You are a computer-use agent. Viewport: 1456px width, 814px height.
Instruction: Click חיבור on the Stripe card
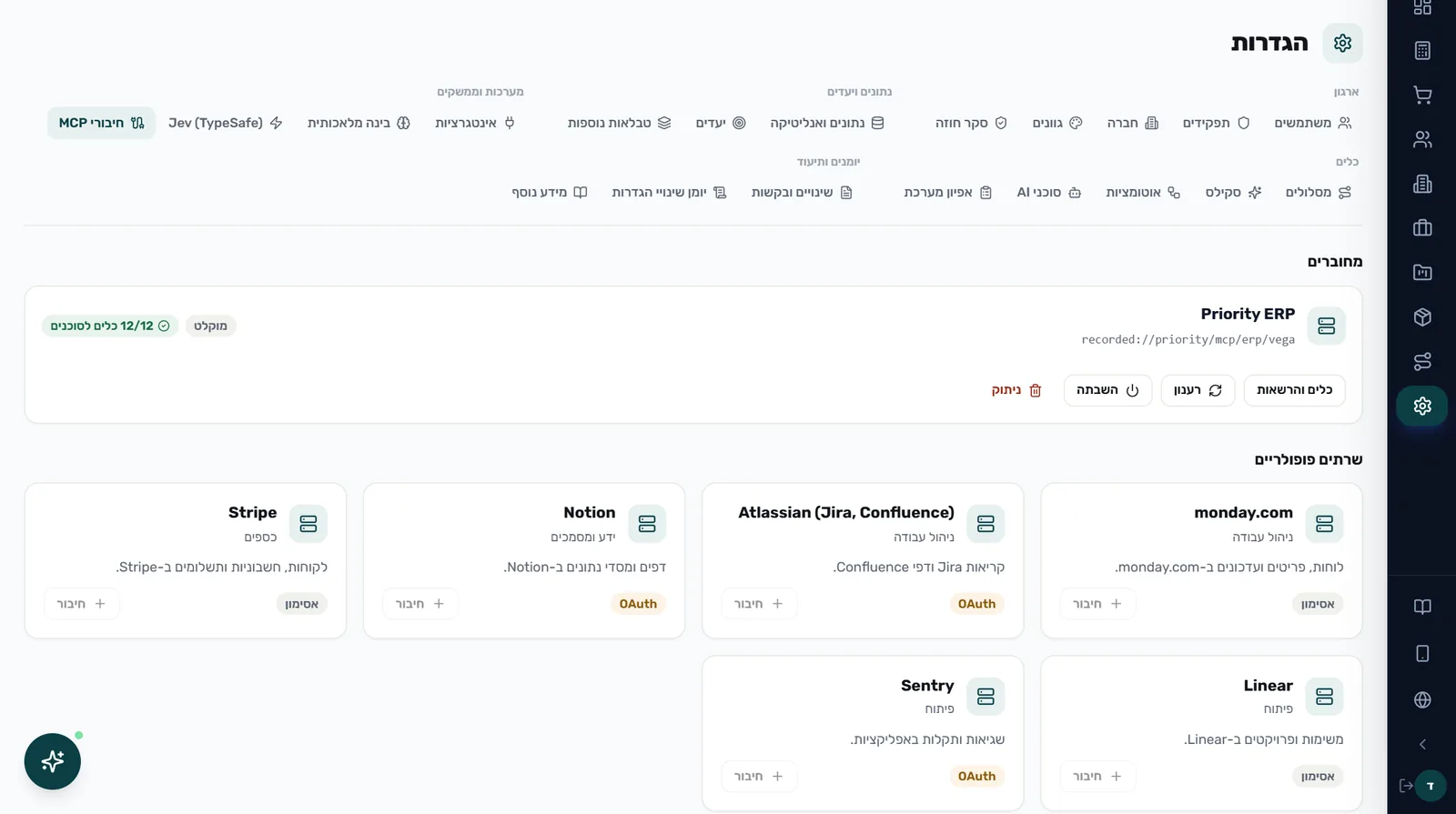(x=82, y=604)
